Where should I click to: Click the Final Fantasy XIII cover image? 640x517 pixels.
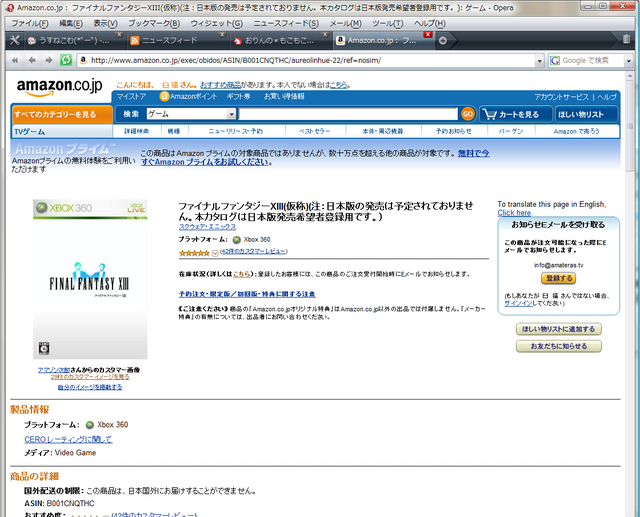90,279
